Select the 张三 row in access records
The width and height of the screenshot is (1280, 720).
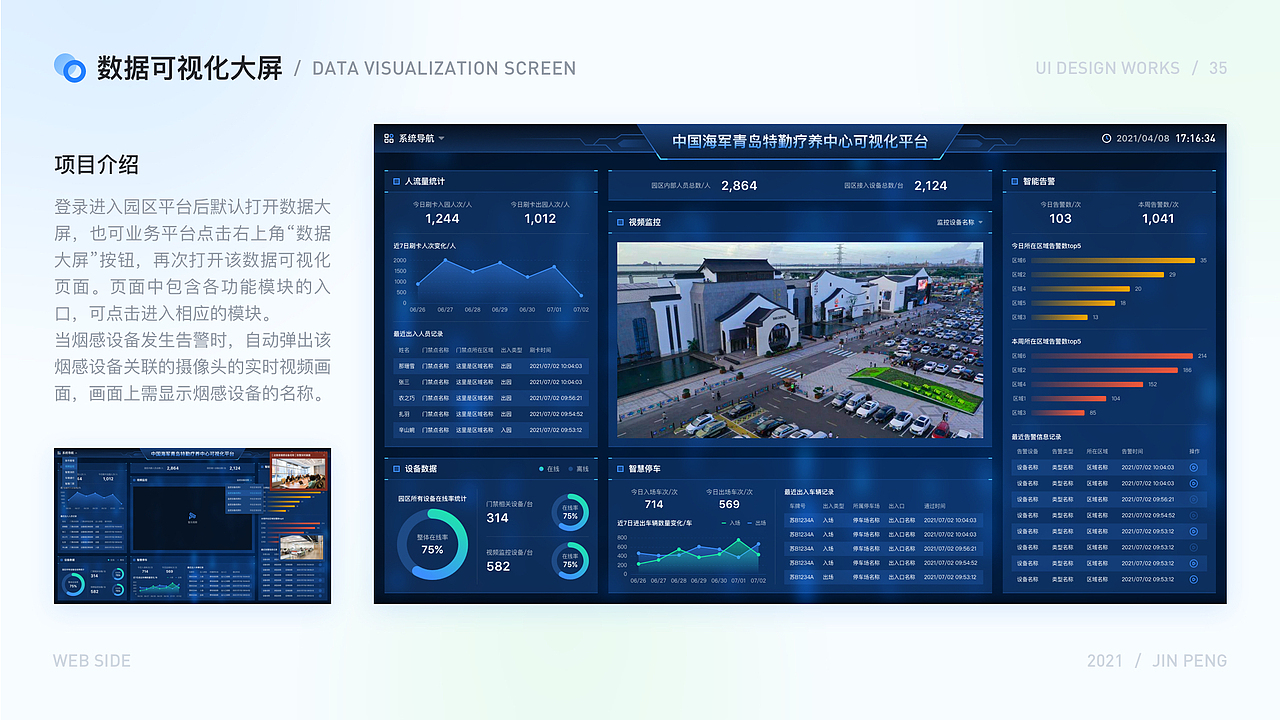(491, 382)
